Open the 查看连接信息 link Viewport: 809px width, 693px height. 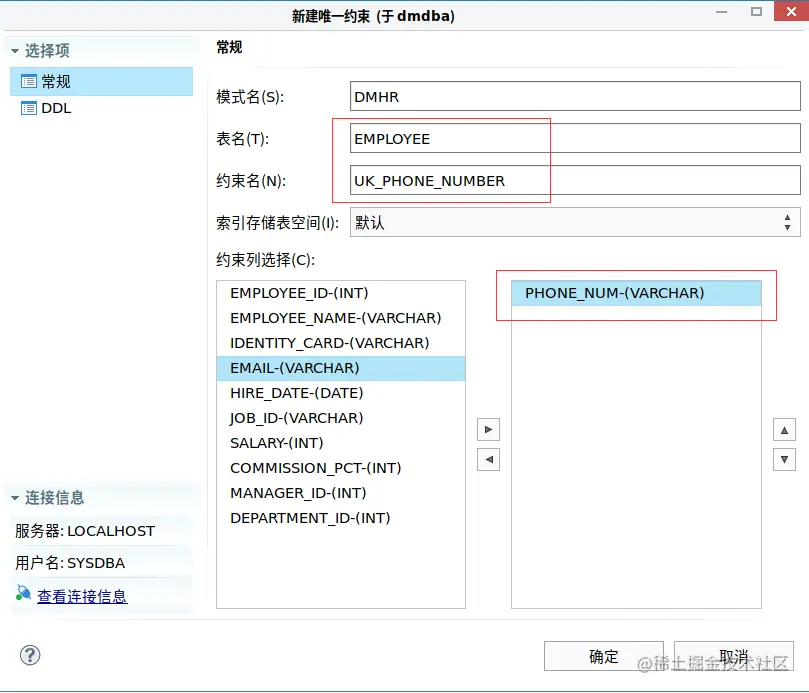pos(81,595)
